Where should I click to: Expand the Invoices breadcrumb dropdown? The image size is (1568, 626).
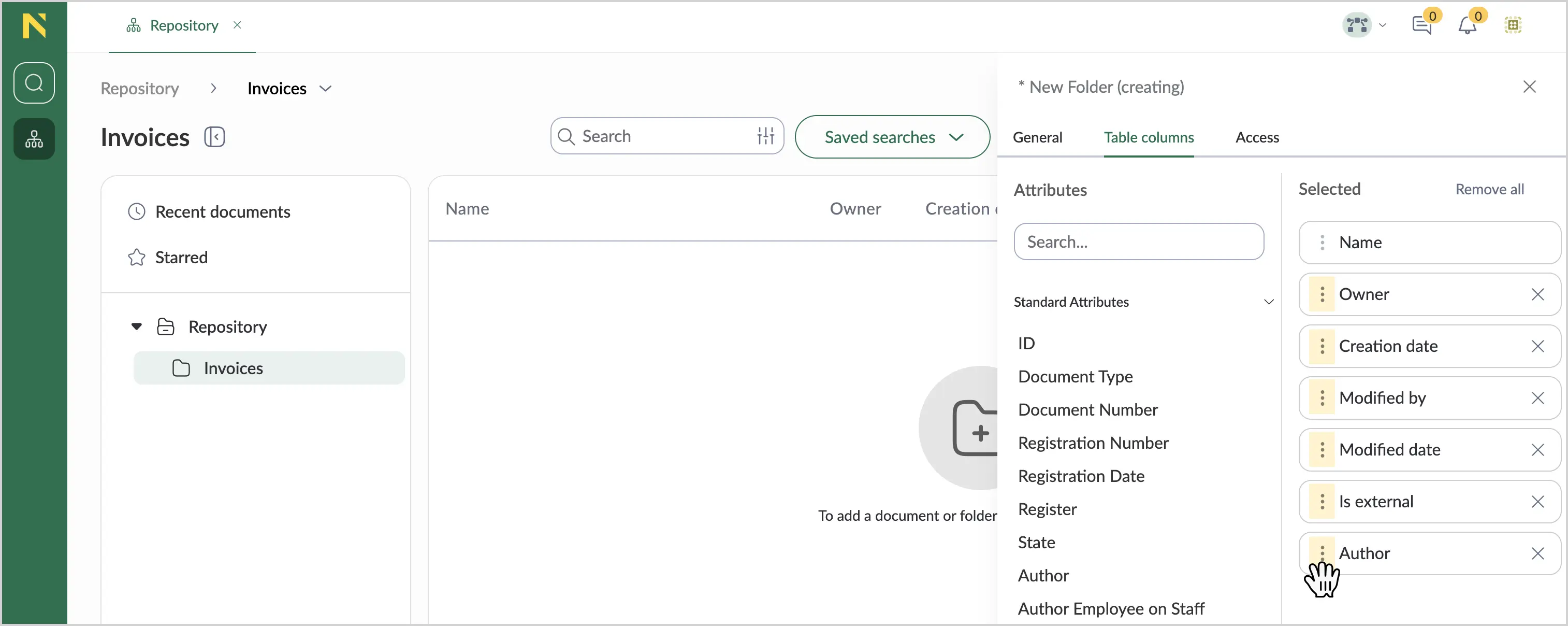coord(326,89)
